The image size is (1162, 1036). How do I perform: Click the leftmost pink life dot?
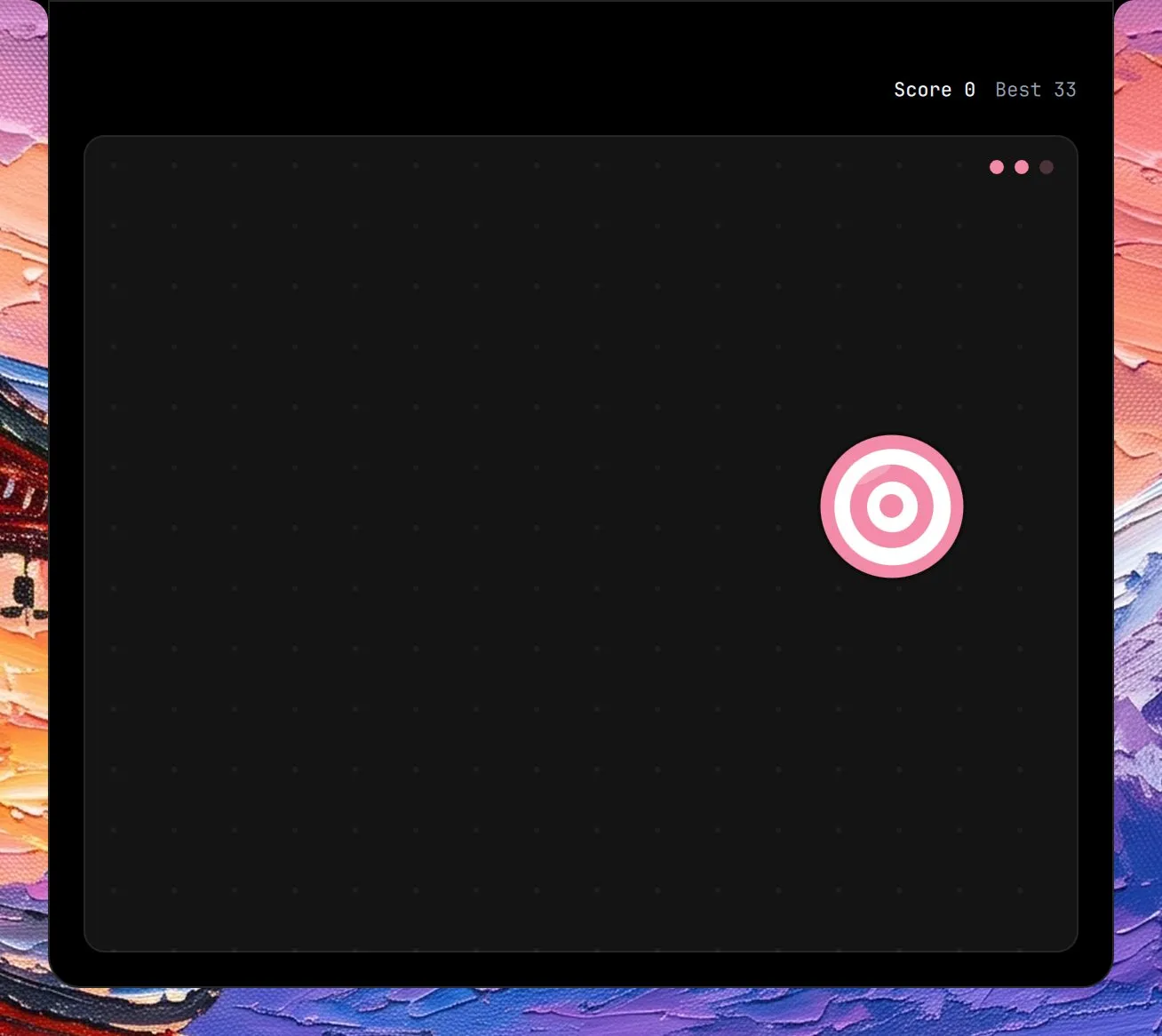(x=997, y=167)
